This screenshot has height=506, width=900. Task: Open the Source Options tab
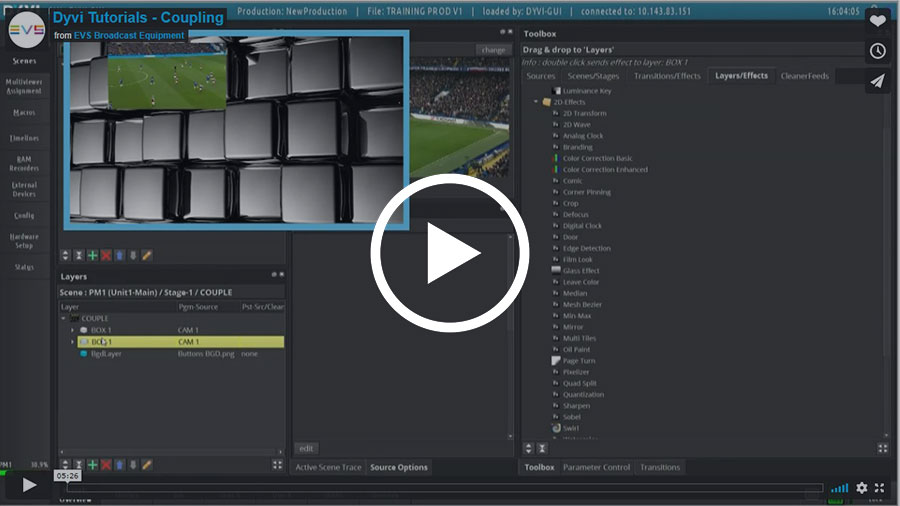(398, 467)
